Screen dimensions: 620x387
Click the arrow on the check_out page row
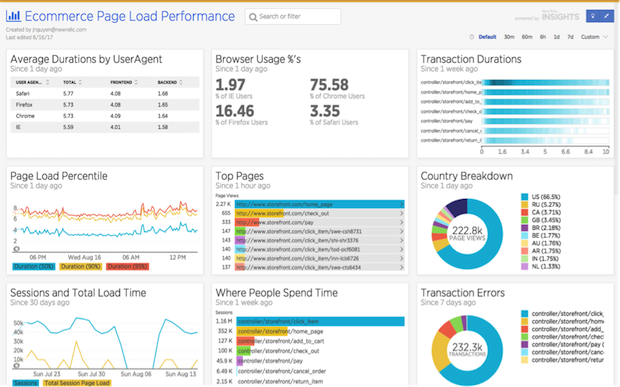click(x=401, y=213)
